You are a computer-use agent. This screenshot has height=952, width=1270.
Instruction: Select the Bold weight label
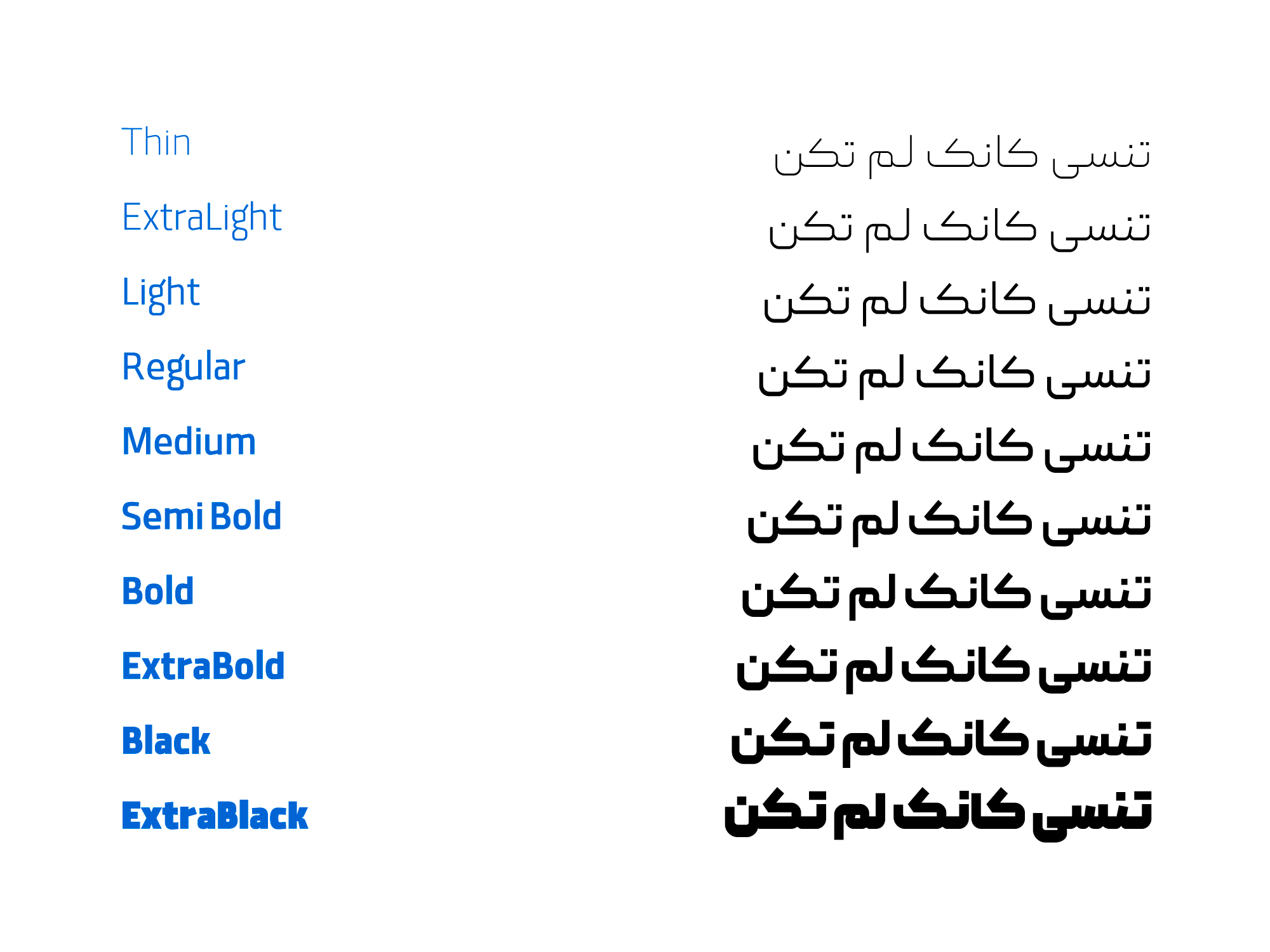tap(157, 591)
